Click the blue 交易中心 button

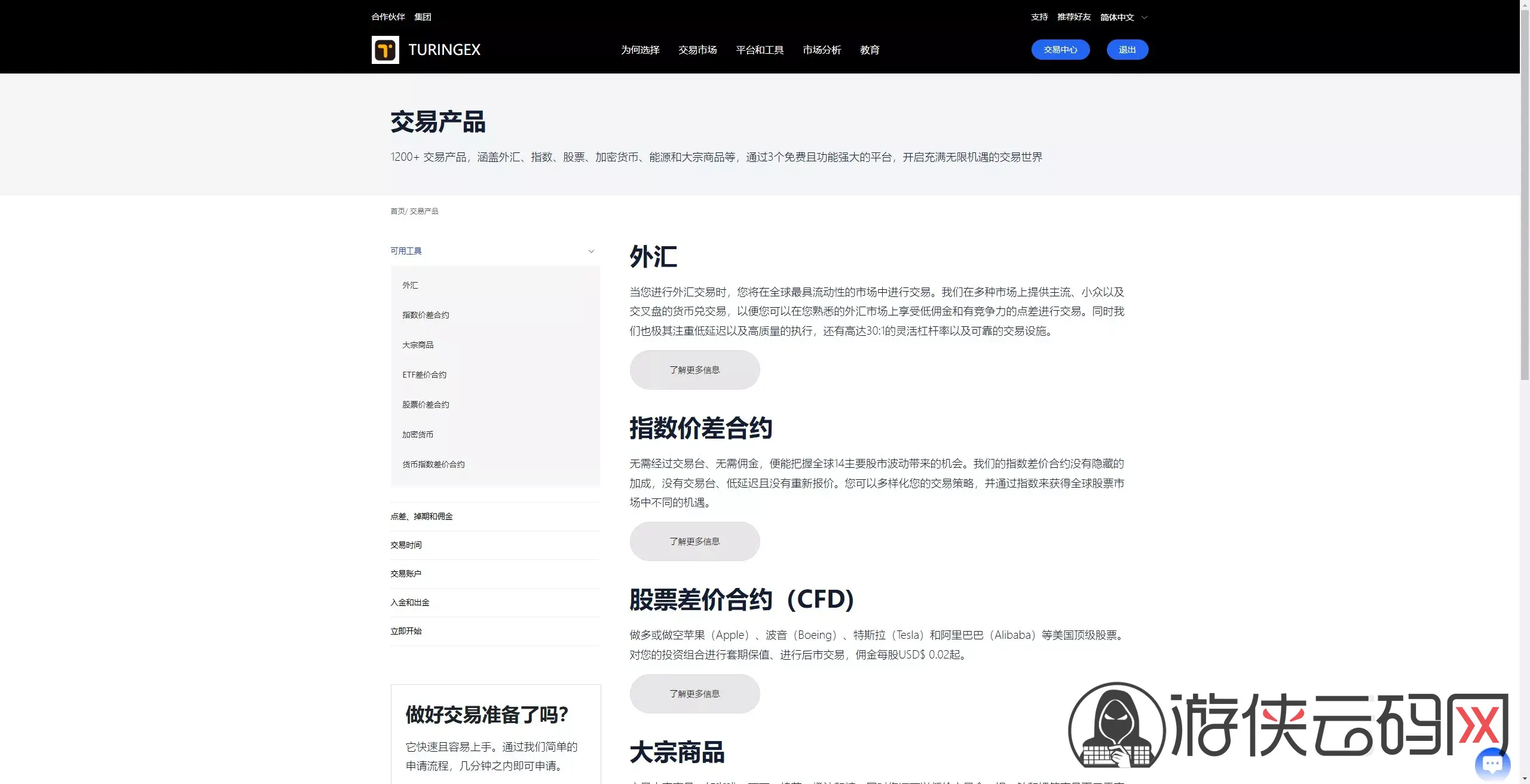coord(1060,50)
